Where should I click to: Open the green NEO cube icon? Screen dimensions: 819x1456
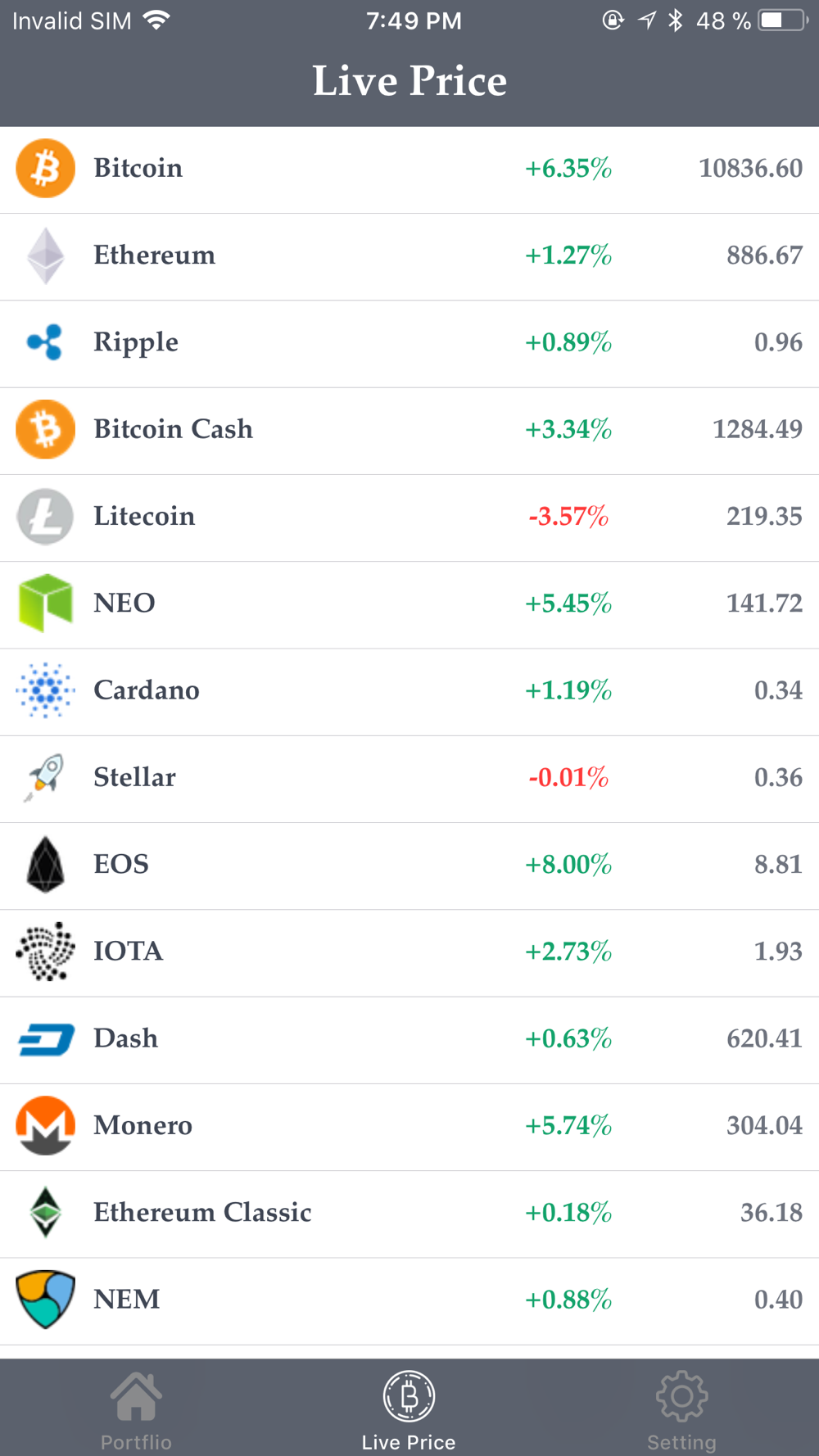pyautogui.click(x=46, y=603)
